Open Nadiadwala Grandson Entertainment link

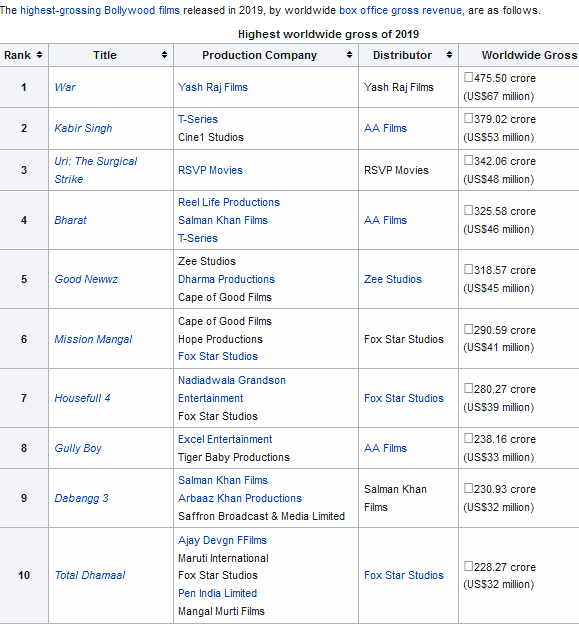click(x=232, y=389)
